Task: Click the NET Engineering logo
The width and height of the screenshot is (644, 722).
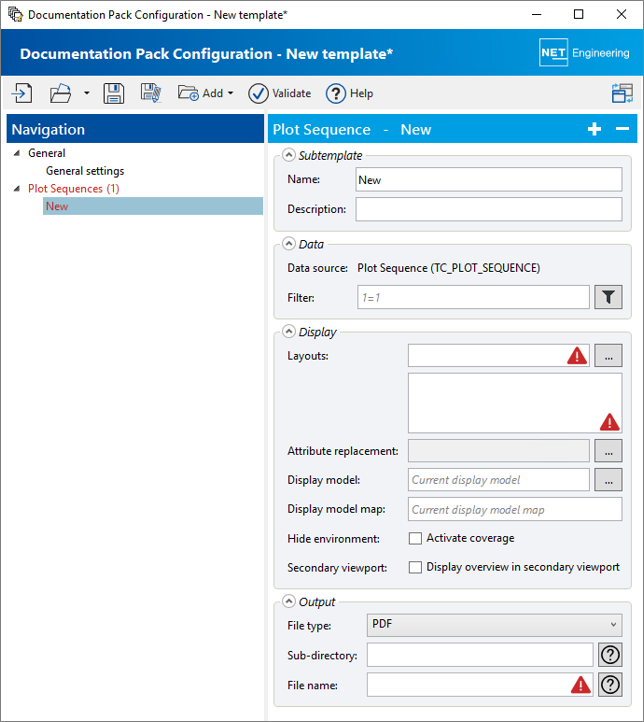Action: tap(584, 52)
